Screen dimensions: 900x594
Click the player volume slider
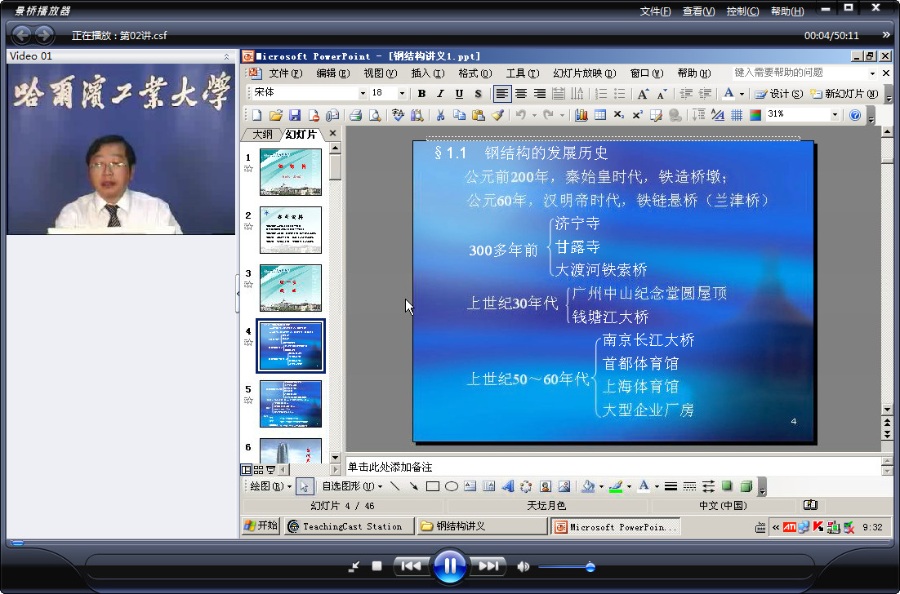[x=566, y=567]
